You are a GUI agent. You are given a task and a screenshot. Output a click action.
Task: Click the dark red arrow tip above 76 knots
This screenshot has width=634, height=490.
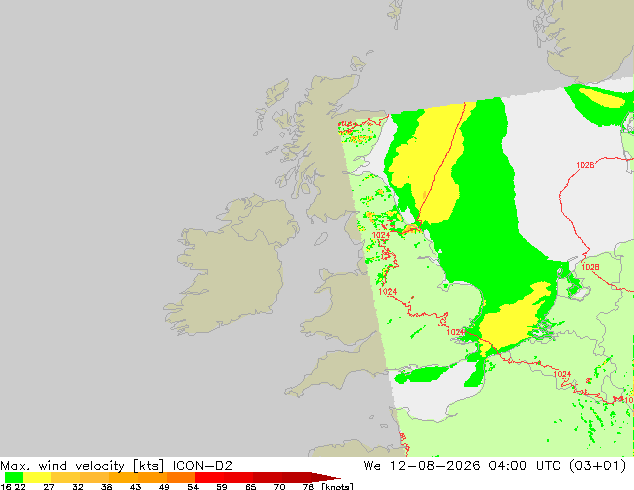pyautogui.click(x=325, y=477)
